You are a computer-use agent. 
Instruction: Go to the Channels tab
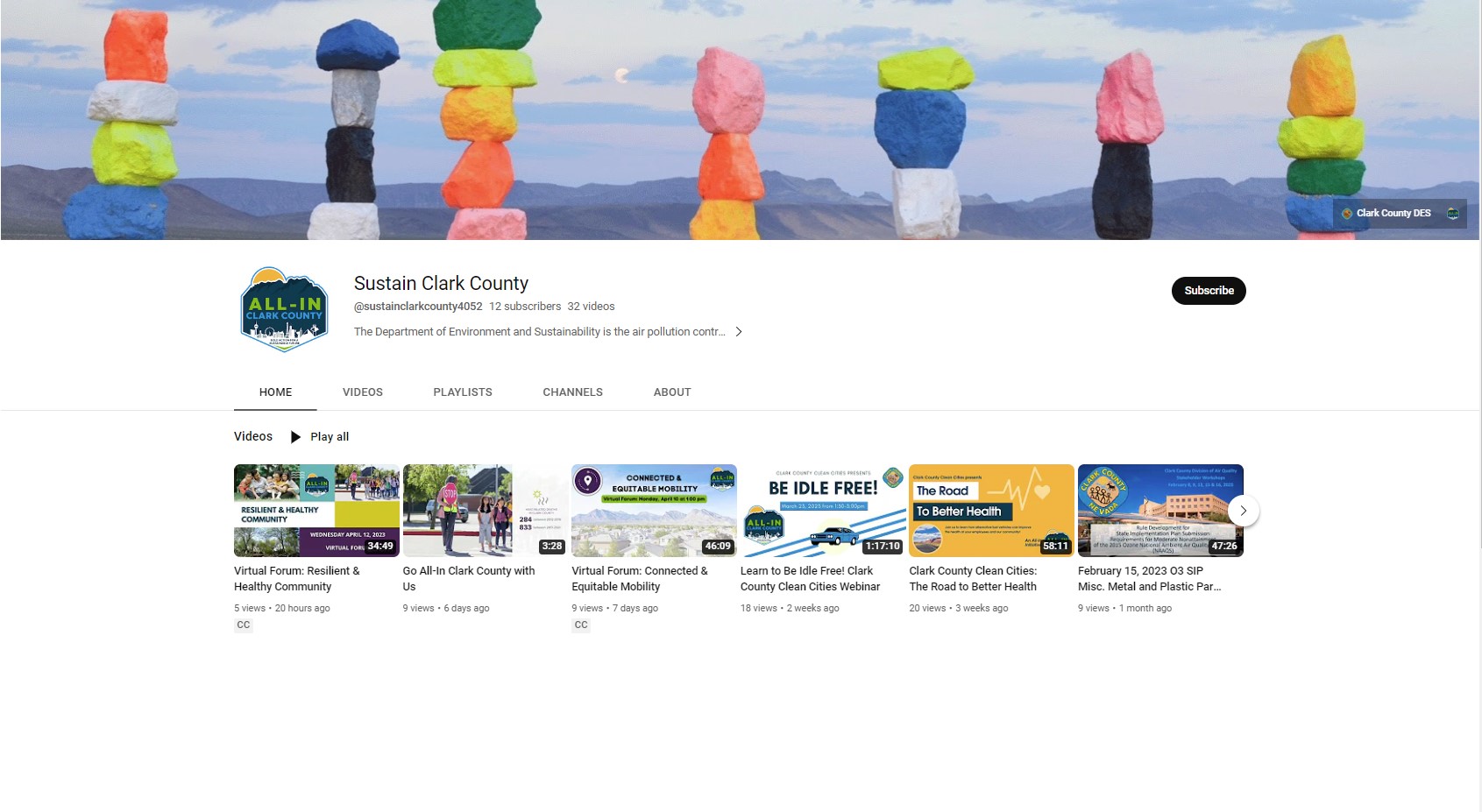(x=572, y=392)
